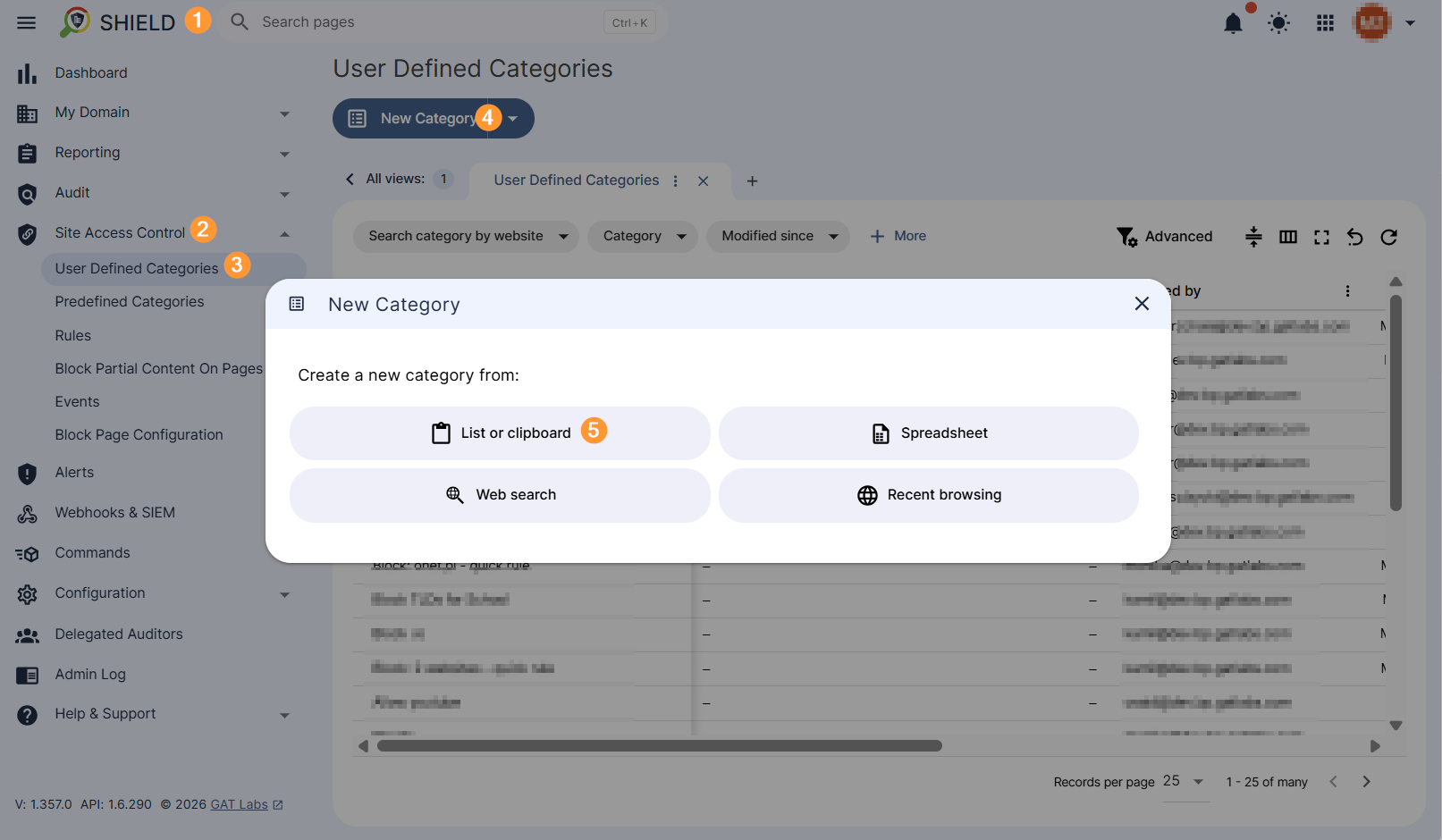Open Predefined Categories
The image size is (1442, 840).
click(130, 302)
